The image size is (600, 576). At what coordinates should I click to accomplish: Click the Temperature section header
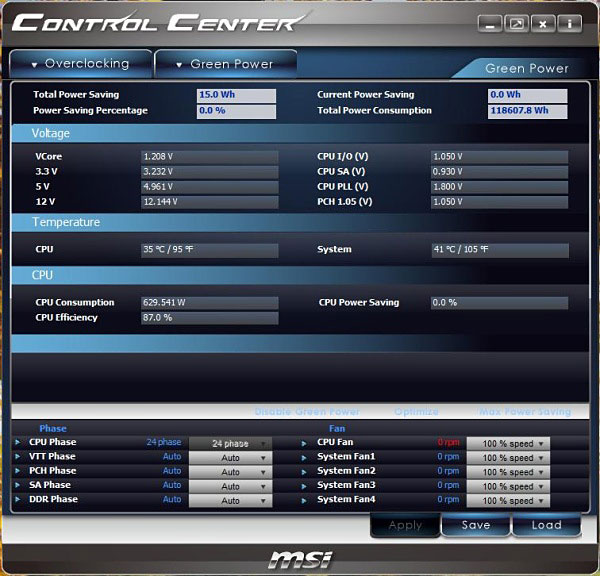point(66,222)
